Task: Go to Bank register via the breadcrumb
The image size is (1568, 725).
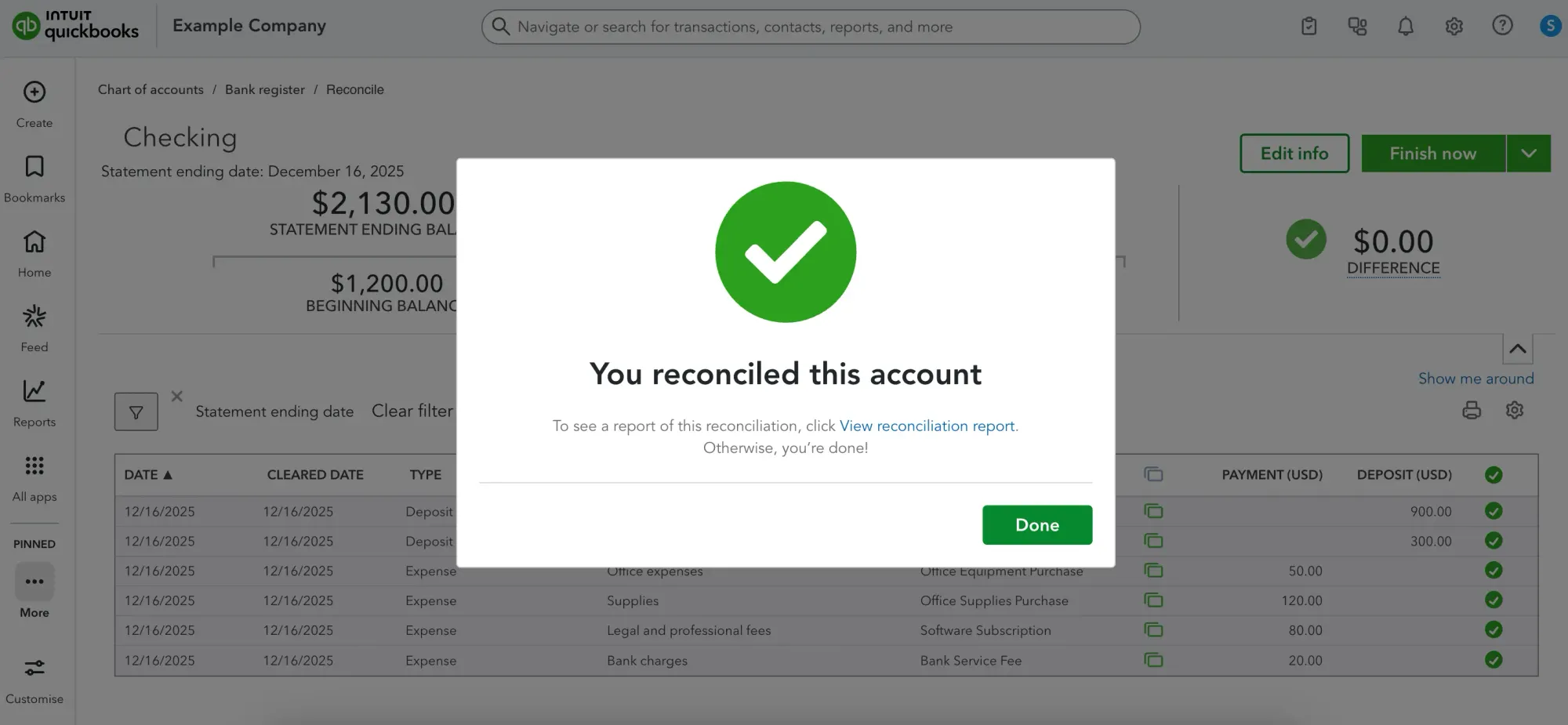Action: 265,89
